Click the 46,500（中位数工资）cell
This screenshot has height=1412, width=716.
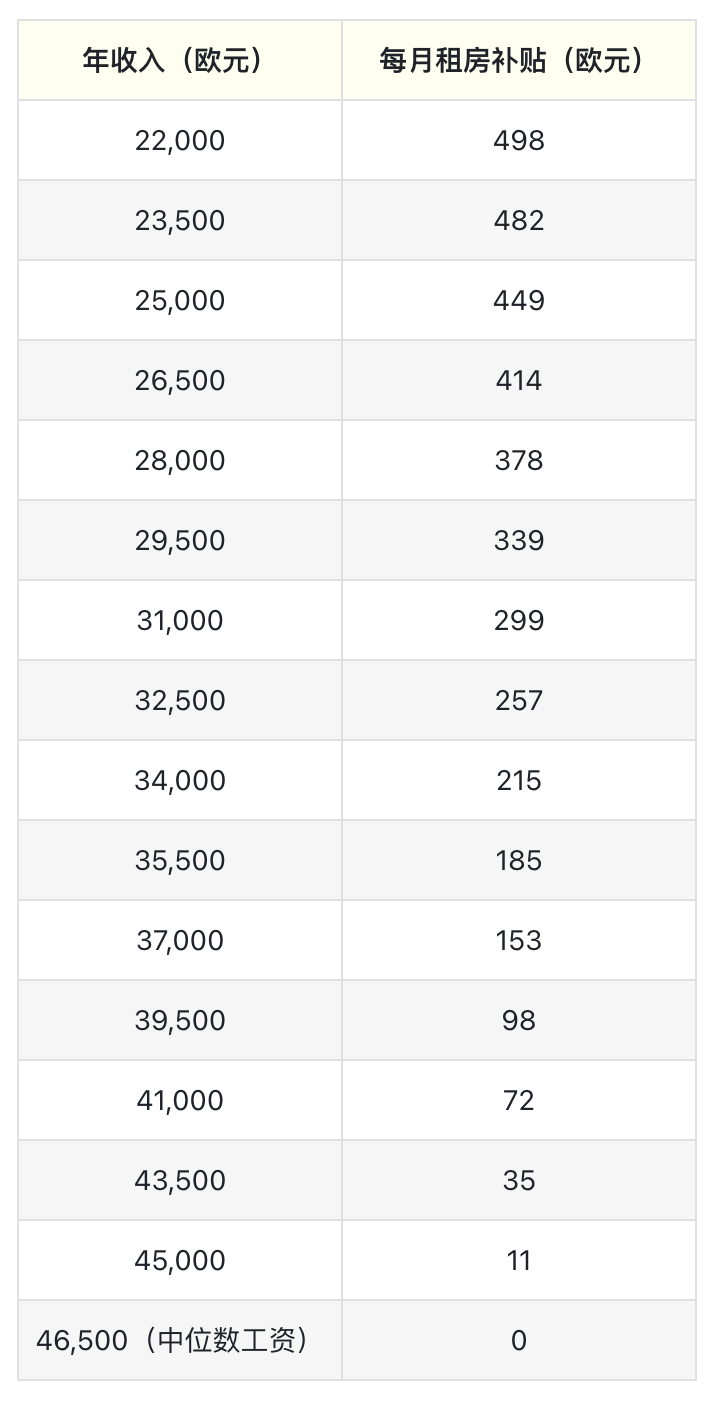180,1340
